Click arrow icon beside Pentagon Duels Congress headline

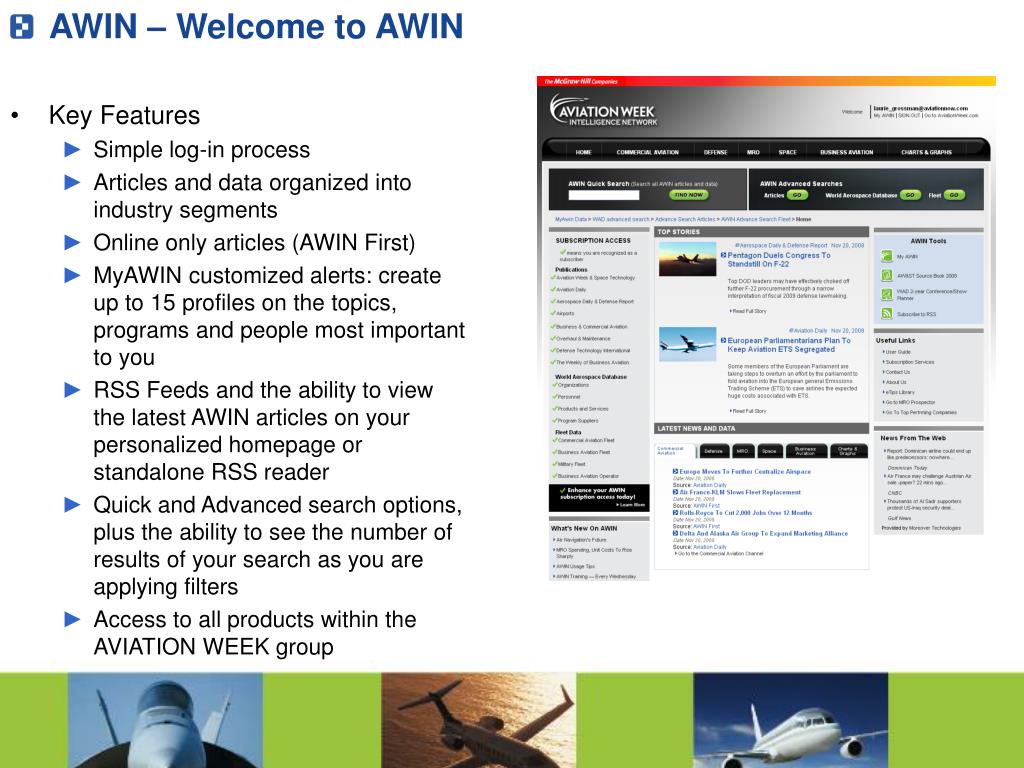pyautogui.click(x=724, y=255)
